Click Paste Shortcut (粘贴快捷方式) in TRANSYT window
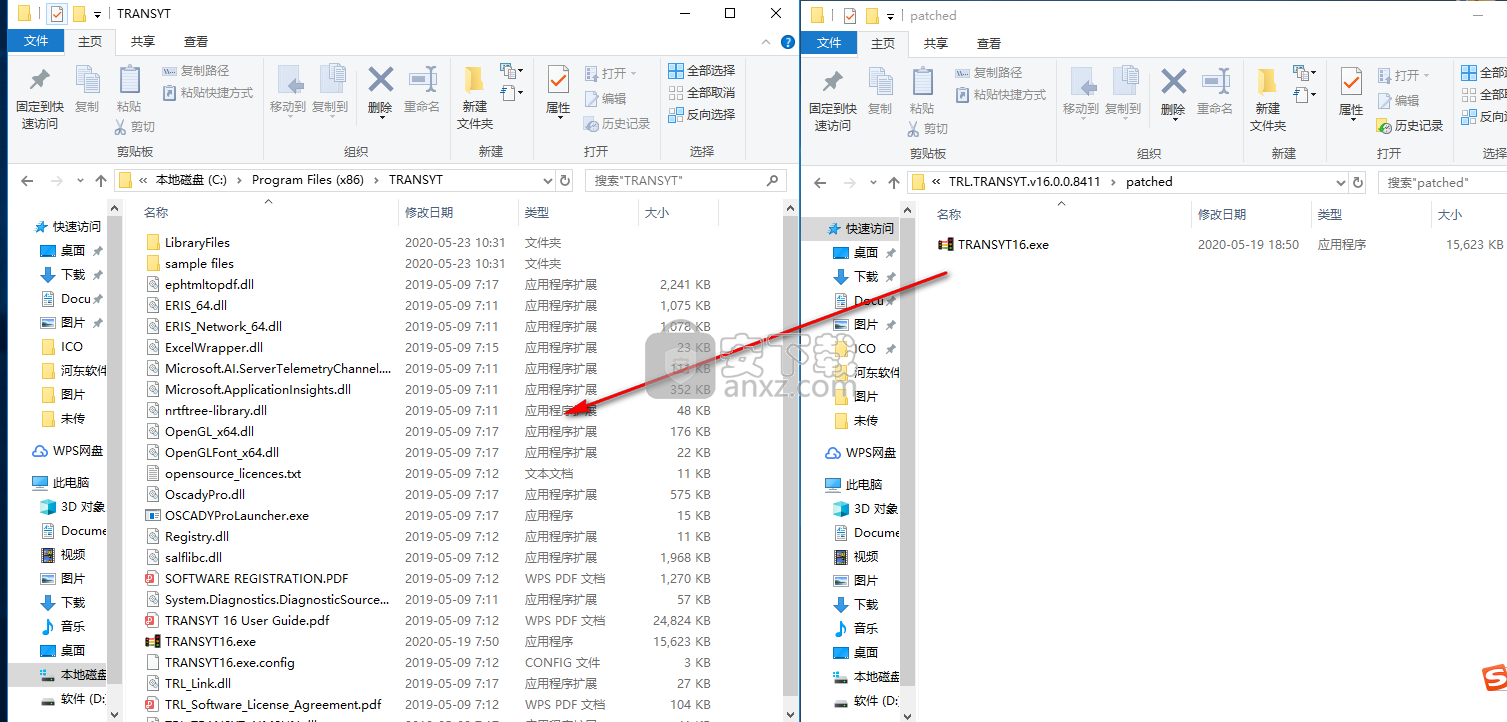 207,92
